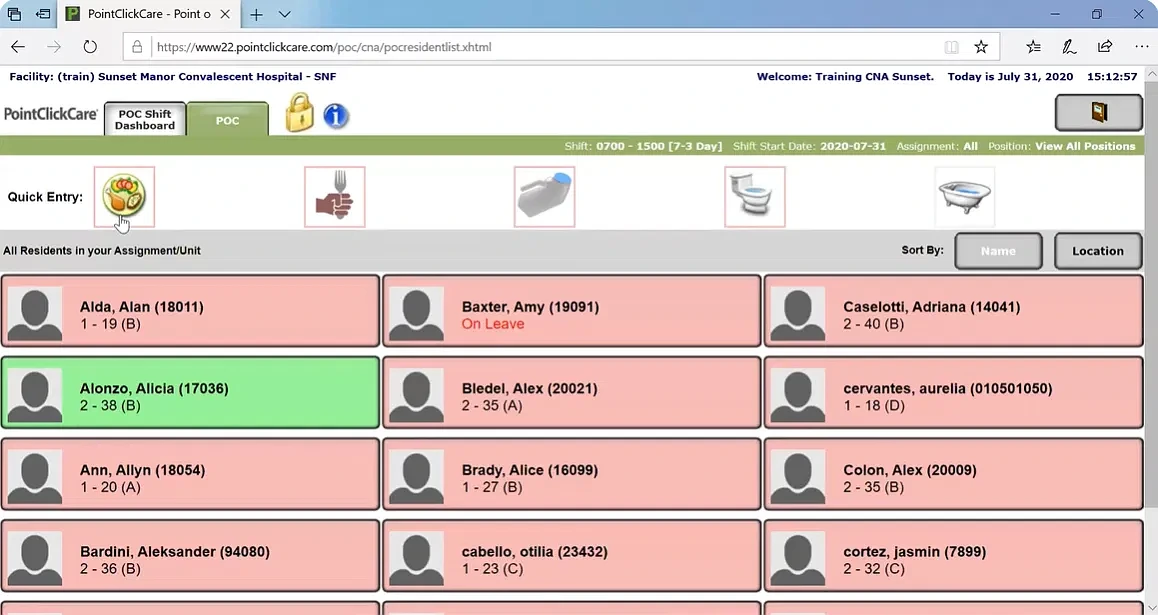
Task: Click Alda, Alan profile photo
Action: pos(35,314)
